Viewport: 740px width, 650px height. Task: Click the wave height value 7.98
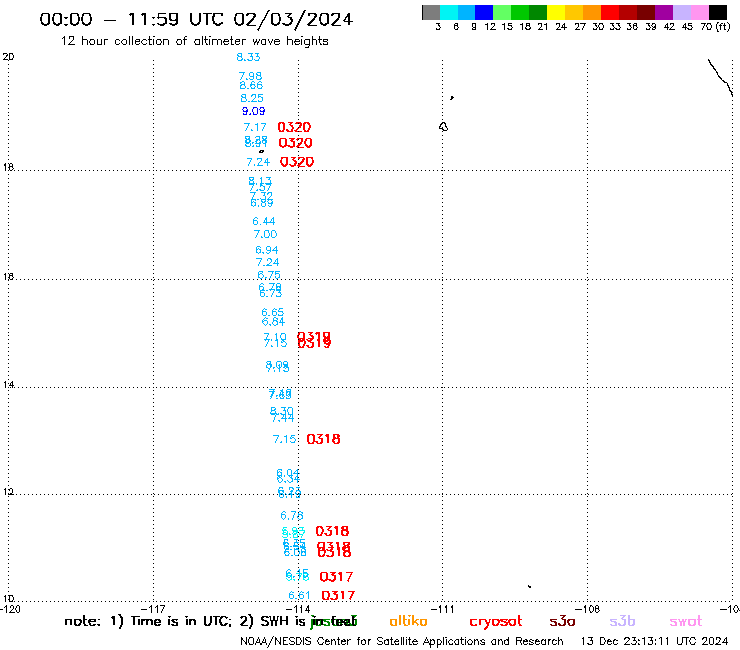250,76
